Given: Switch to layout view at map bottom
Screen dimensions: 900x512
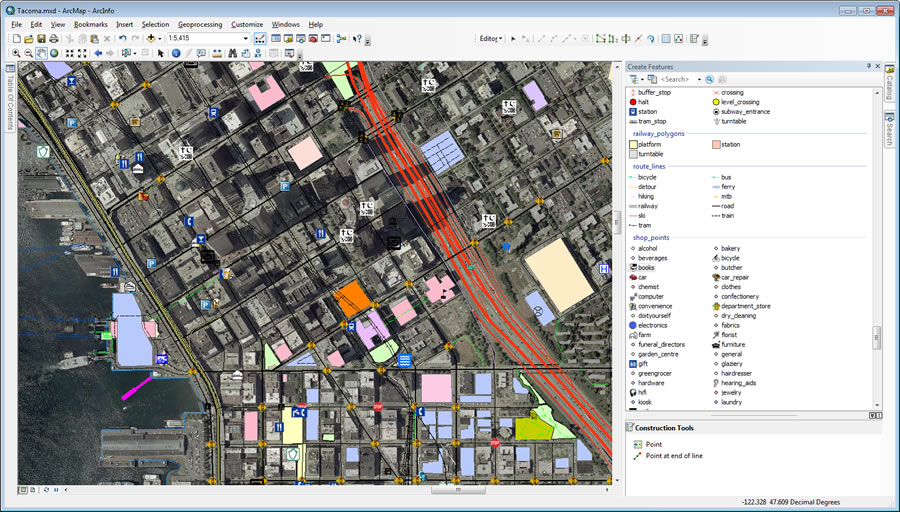Looking at the screenshot, I should point(32,489).
